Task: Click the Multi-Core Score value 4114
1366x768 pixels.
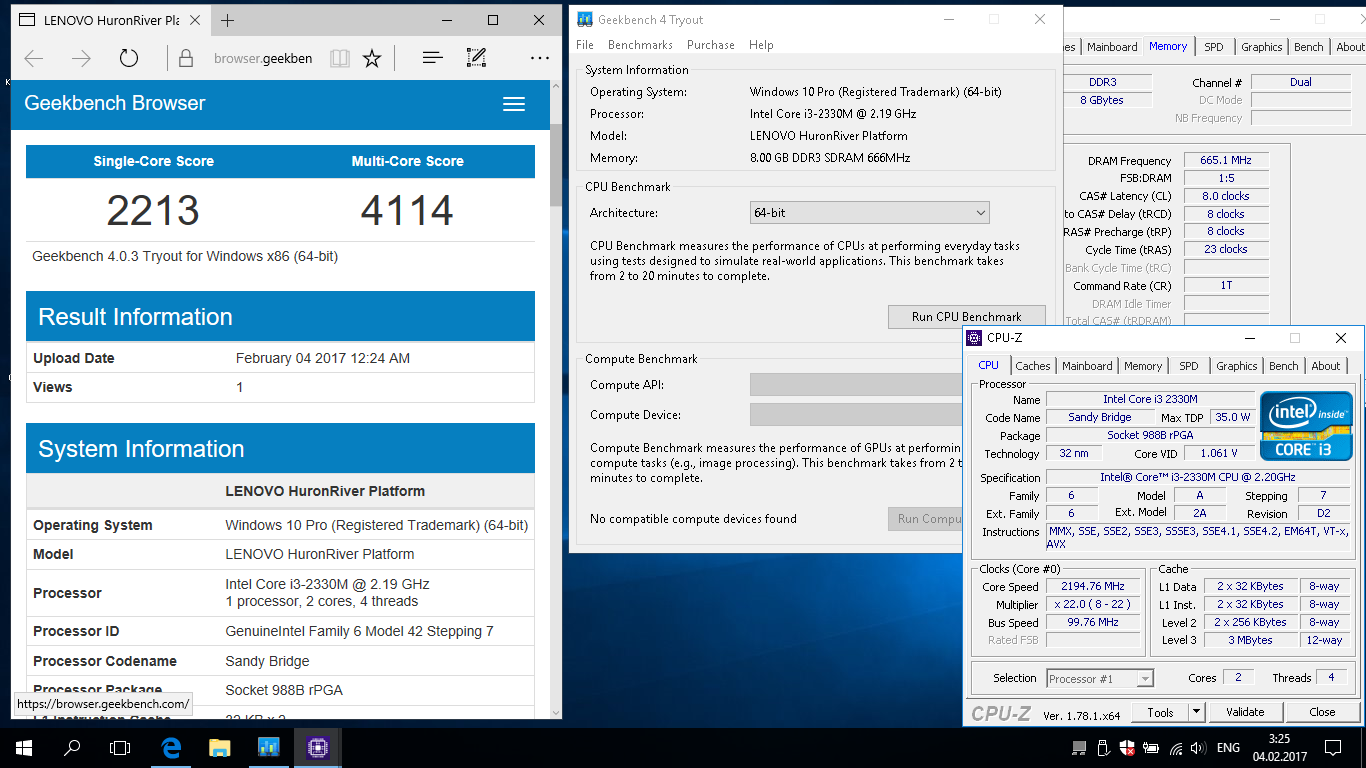Action: pos(407,210)
